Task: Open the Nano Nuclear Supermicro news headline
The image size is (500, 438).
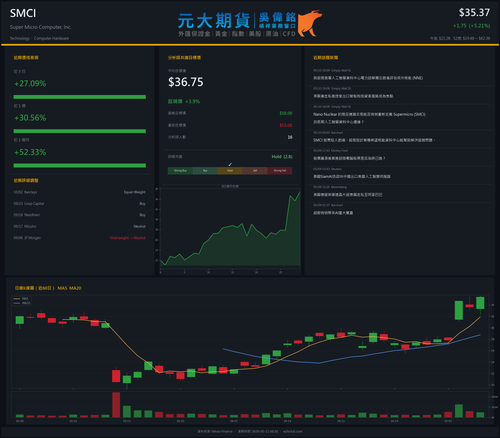Action: pos(369,118)
